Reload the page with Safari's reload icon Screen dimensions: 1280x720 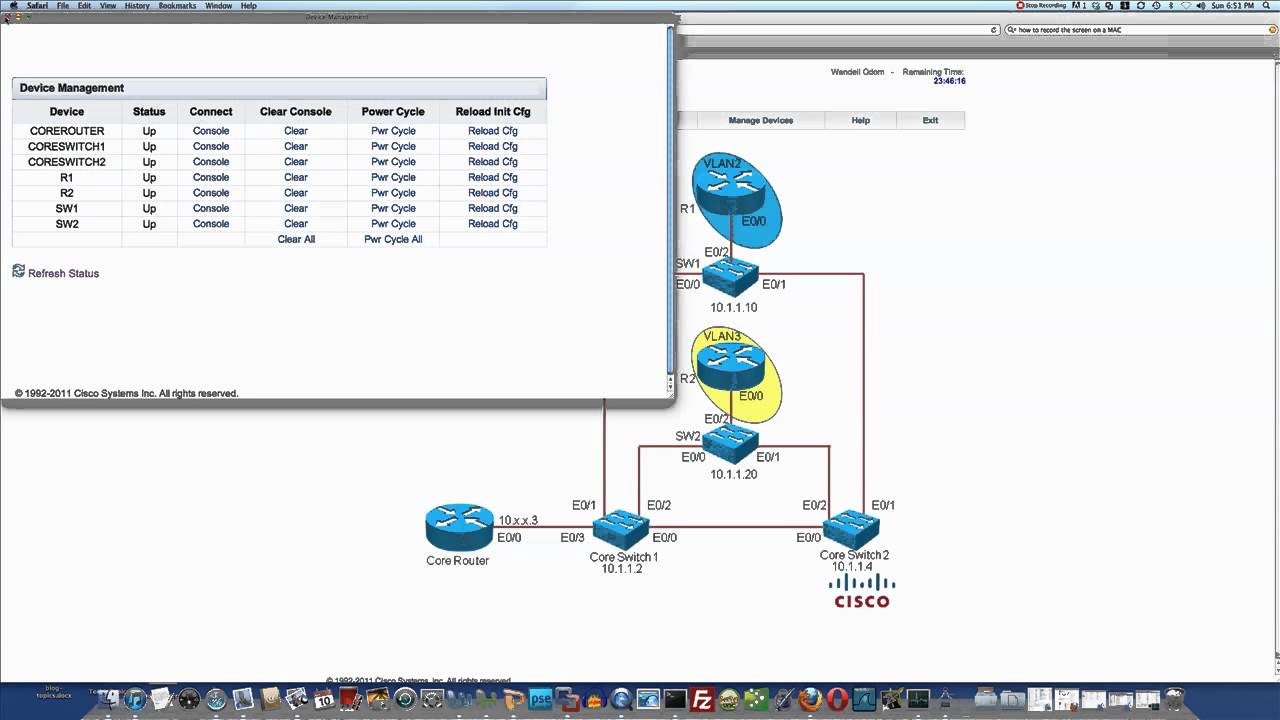point(994,30)
